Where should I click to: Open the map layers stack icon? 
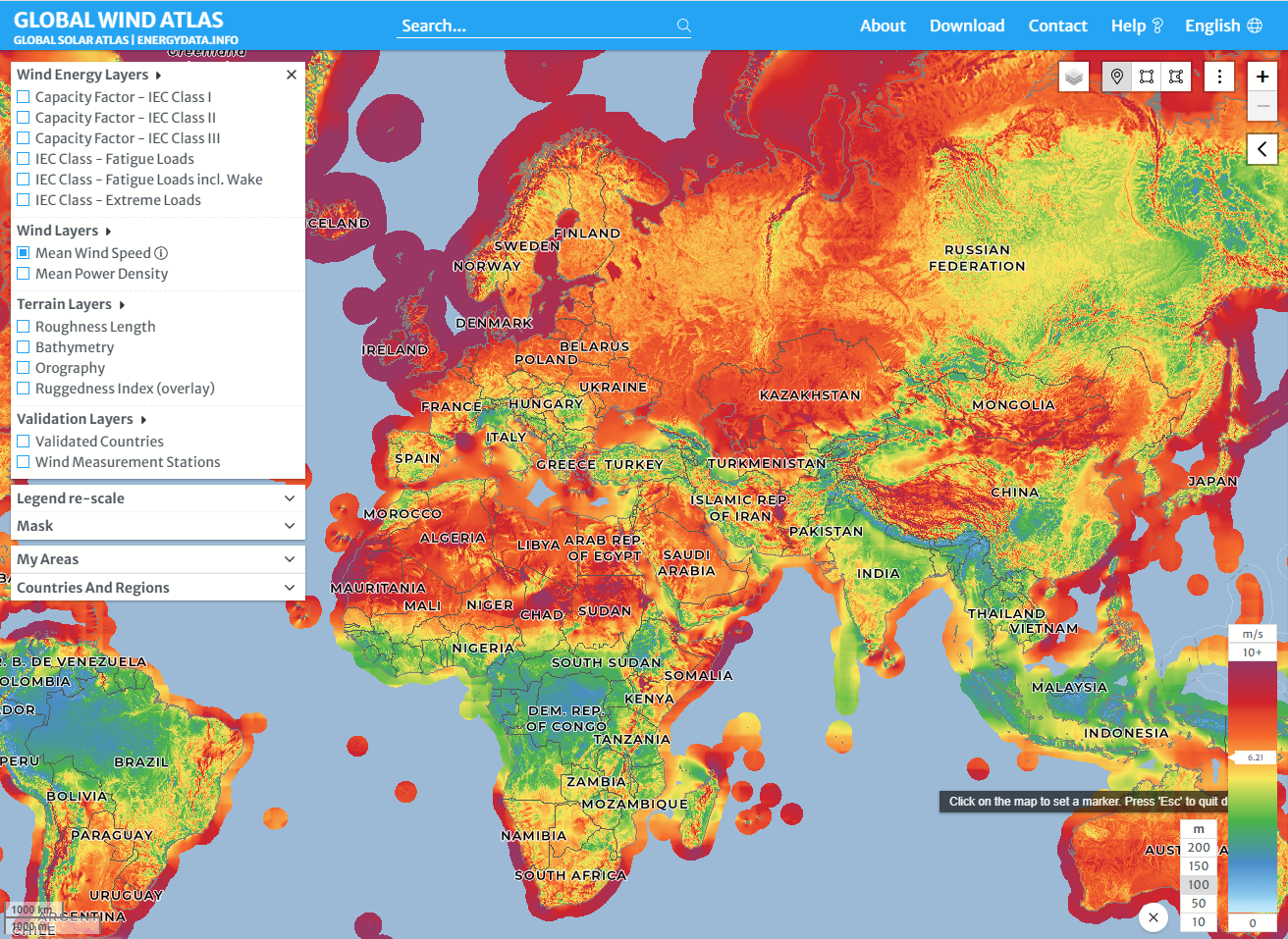[x=1074, y=77]
